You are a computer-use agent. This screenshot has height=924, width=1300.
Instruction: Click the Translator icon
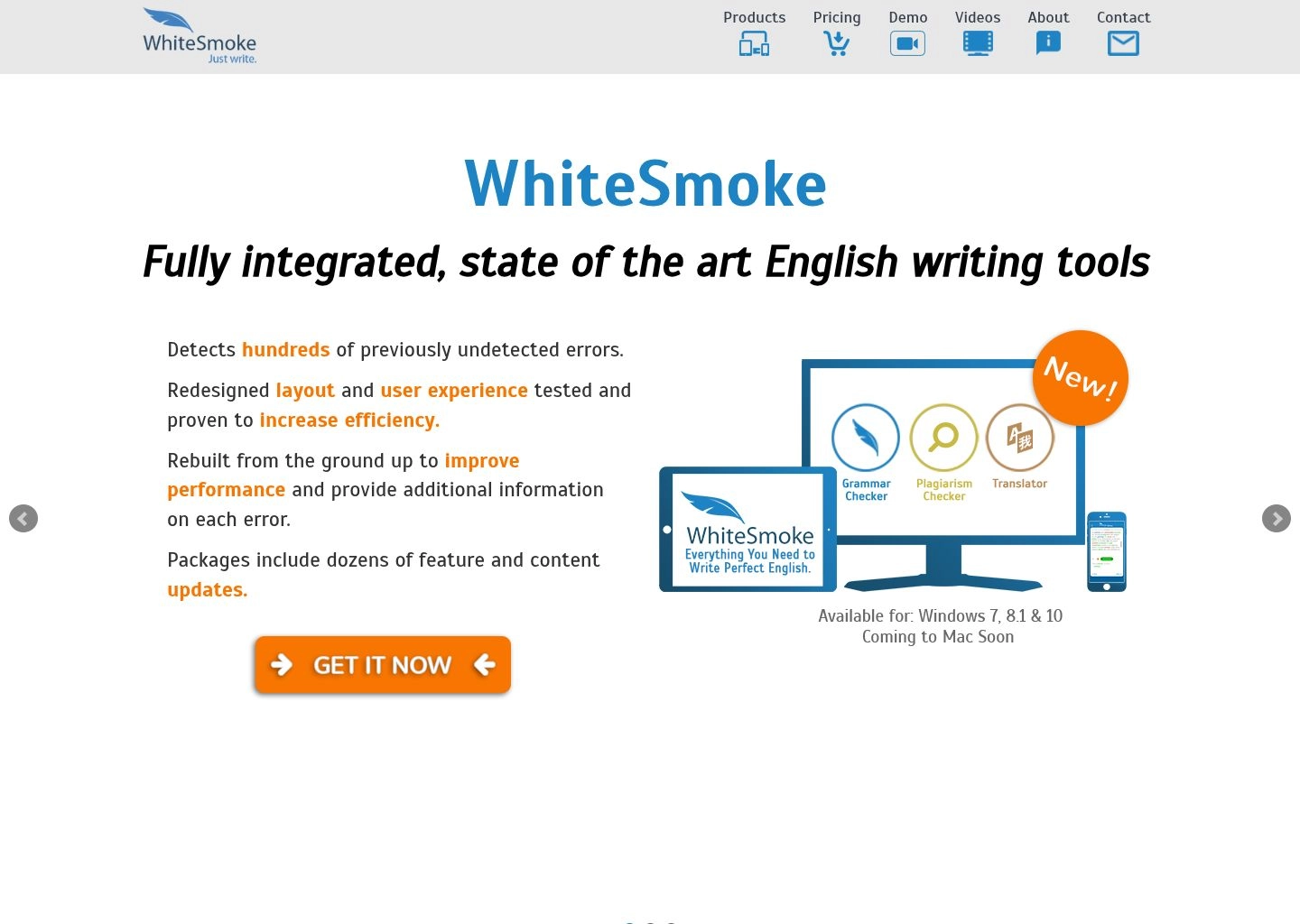(1020, 438)
